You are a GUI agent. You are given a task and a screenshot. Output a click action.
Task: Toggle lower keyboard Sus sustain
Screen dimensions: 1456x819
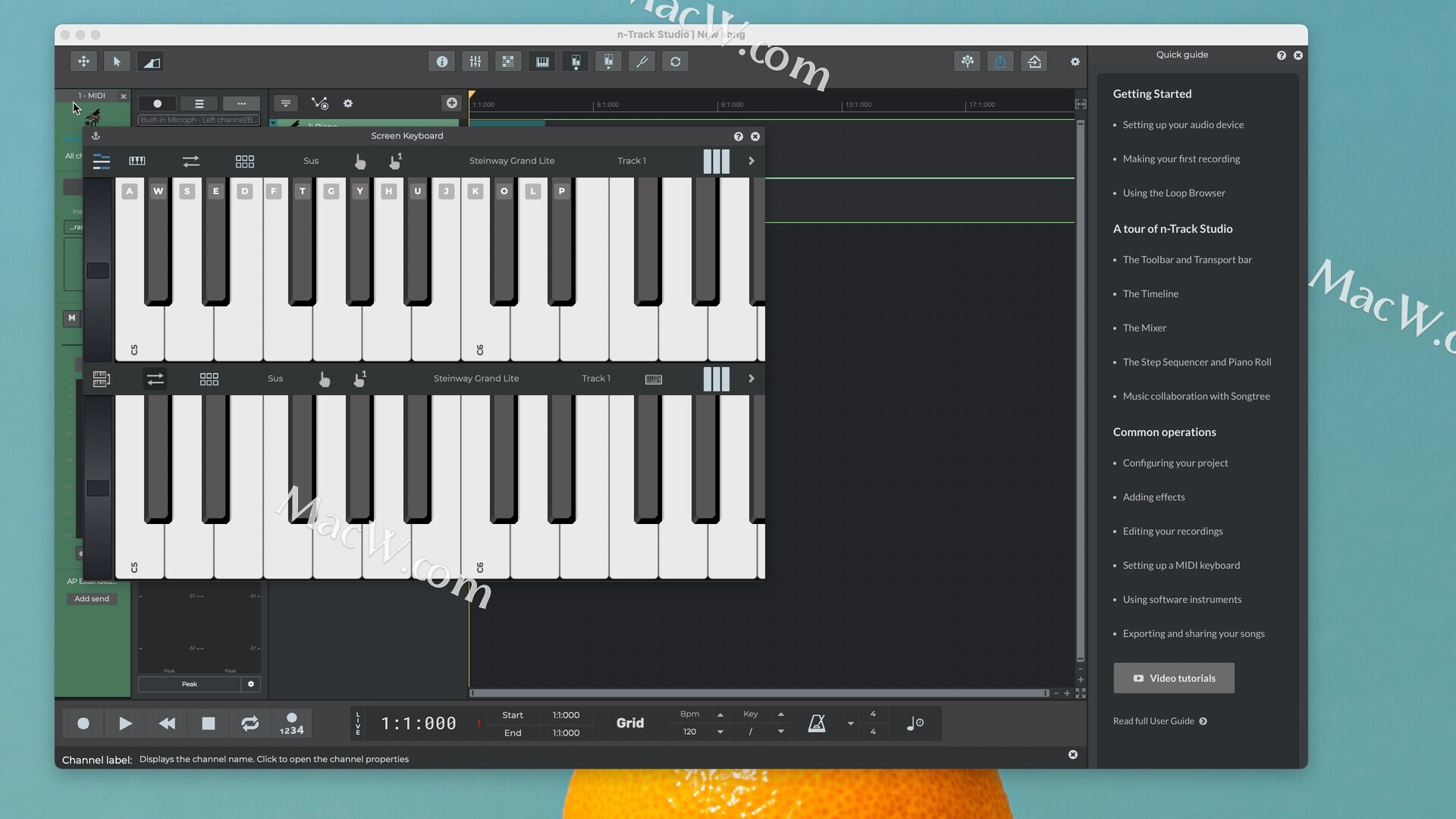click(275, 378)
